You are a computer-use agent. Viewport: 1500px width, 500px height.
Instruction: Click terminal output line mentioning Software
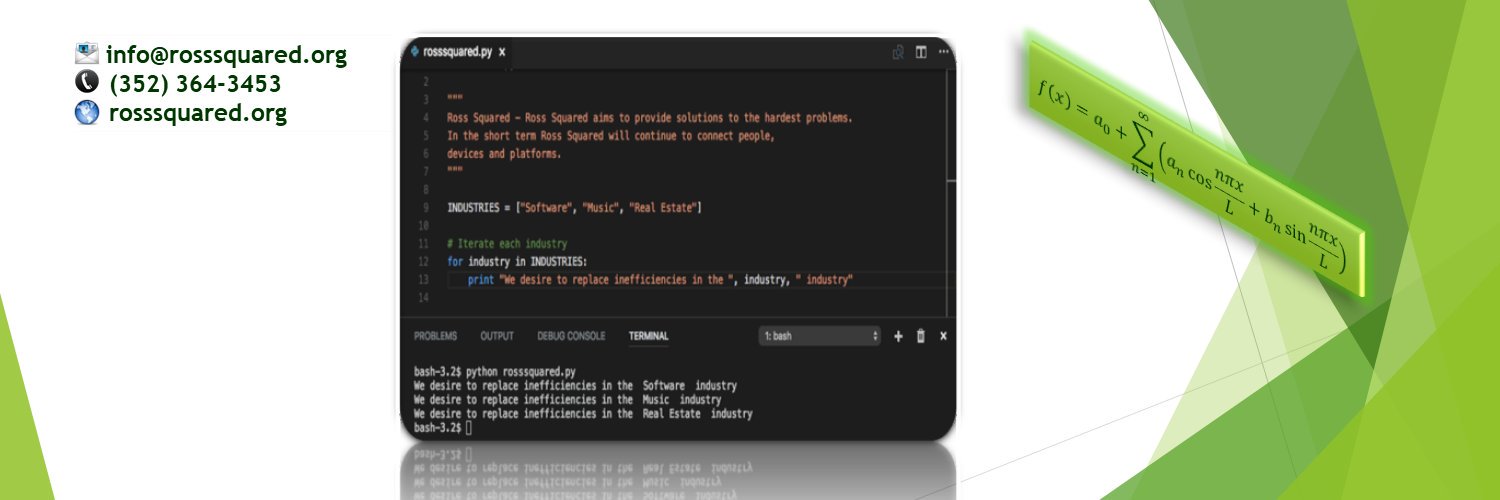point(576,385)
